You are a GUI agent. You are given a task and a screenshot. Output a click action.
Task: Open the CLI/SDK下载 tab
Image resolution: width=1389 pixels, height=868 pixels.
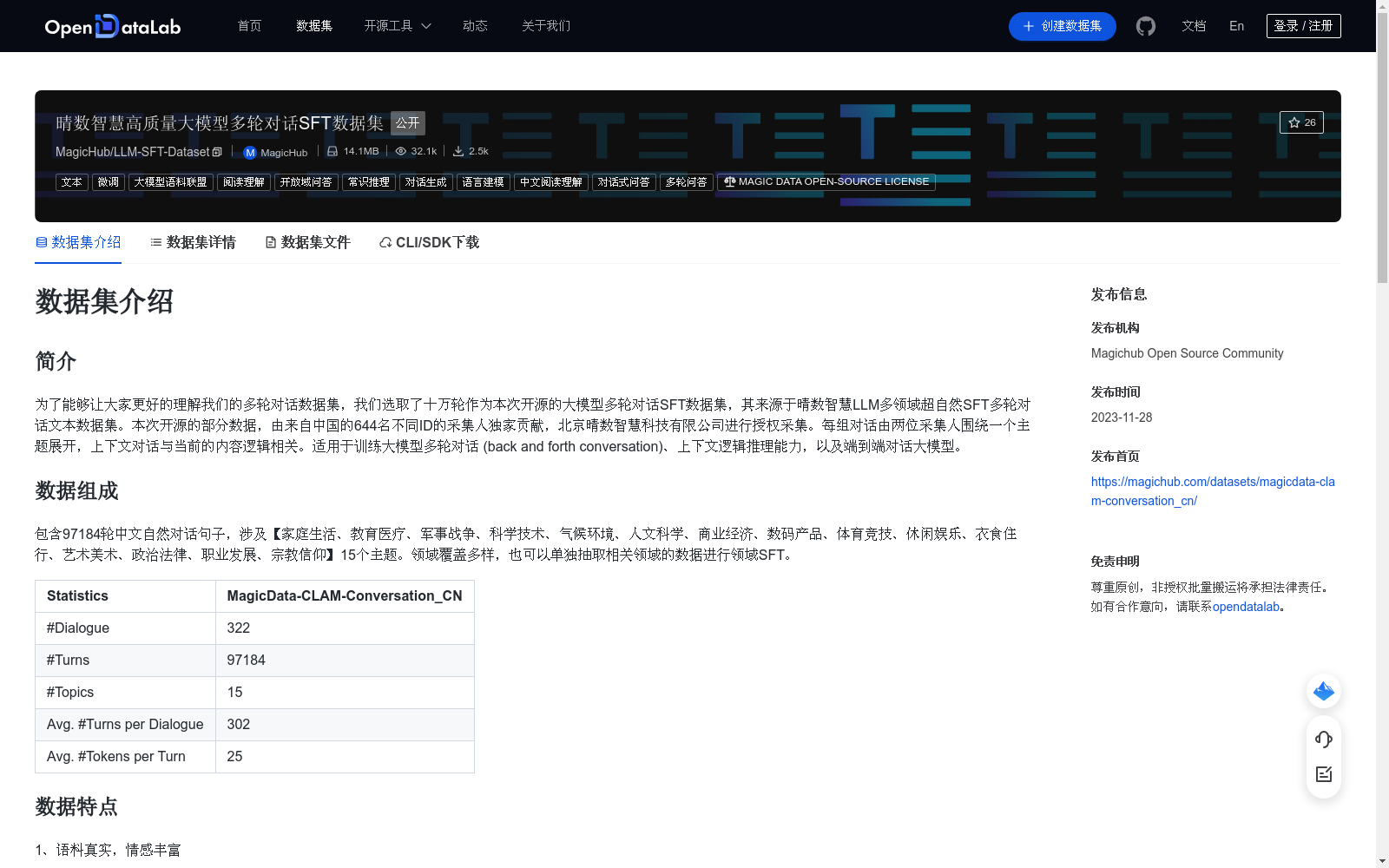point(429,242)
